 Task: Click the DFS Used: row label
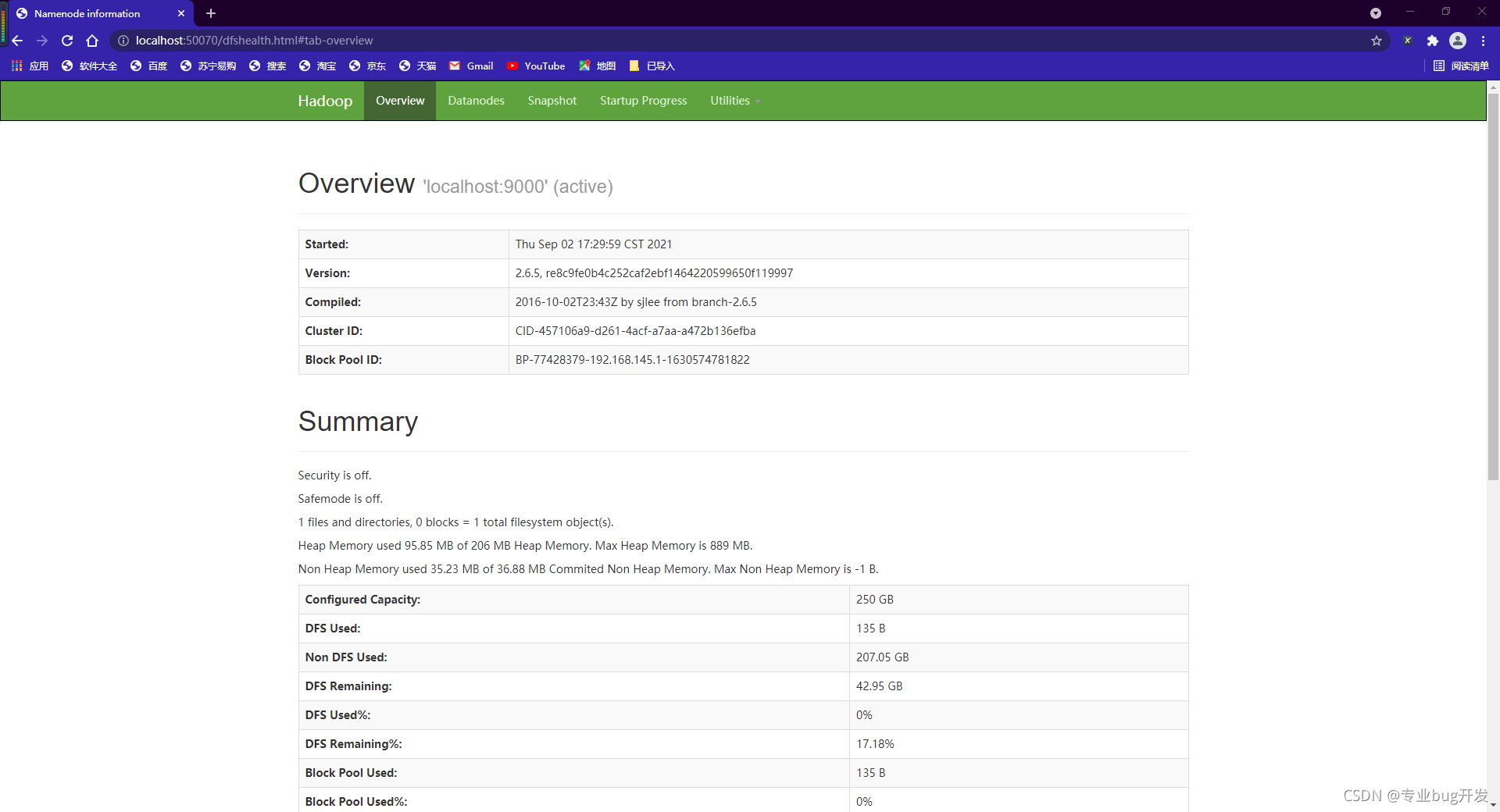click(x=333, y=629)
